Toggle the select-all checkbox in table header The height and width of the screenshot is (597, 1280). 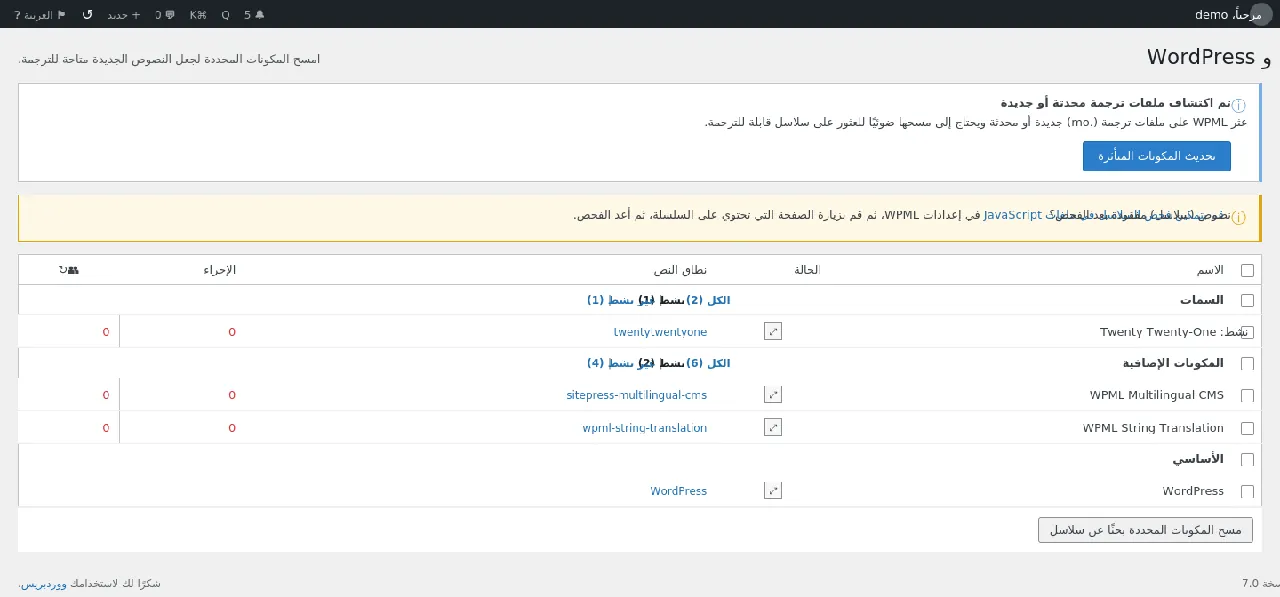[x=1247, y=270]
